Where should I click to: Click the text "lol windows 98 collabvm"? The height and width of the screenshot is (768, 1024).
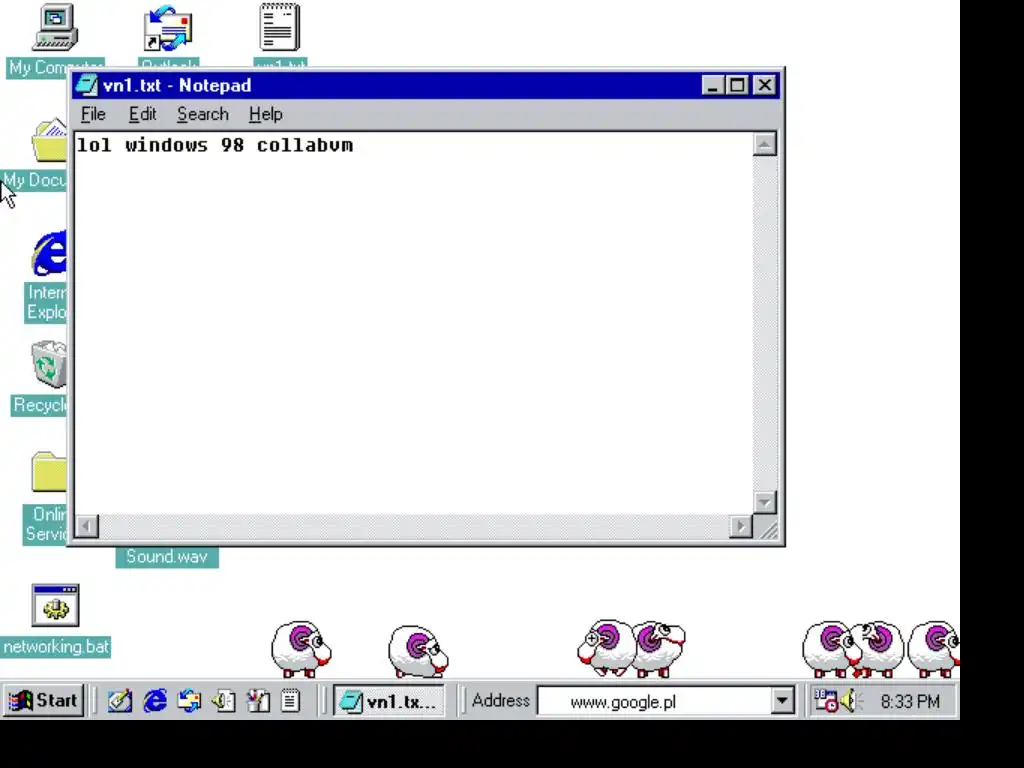coord(215,145)
